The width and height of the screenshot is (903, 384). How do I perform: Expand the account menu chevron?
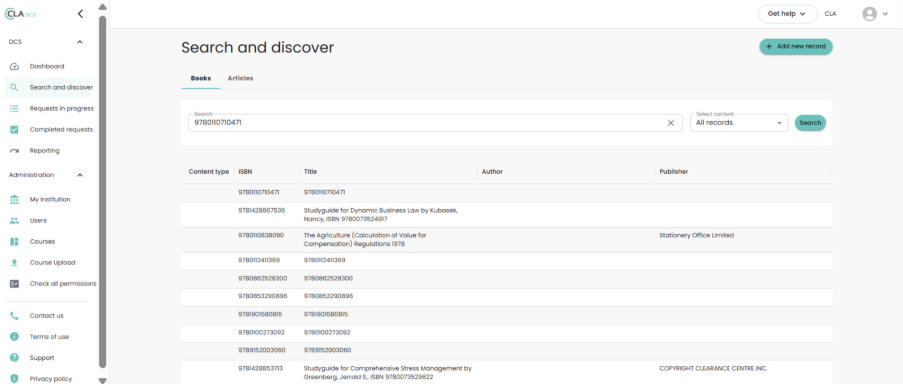tap(886, 14)
